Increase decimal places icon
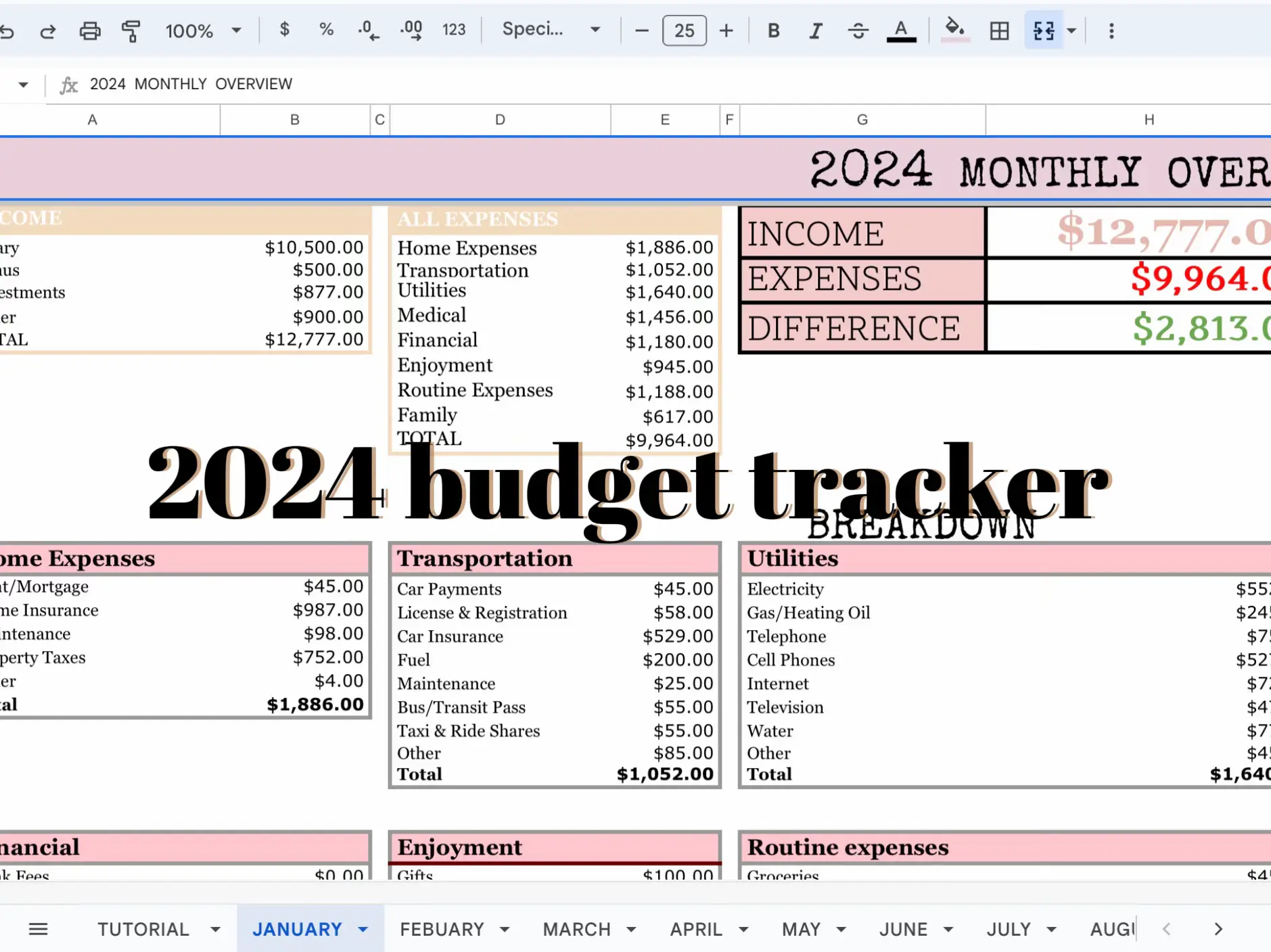This screenshot has width=1271, height=952. pos(411,30)
